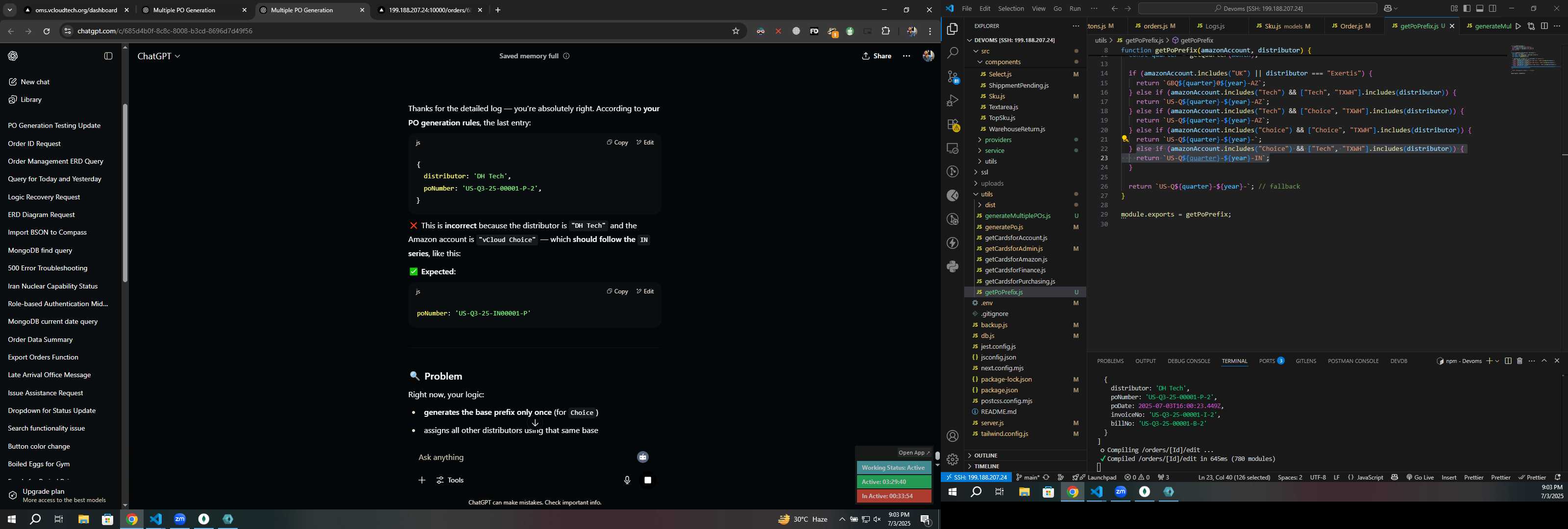This screenshot has height=529, width=1568.
Task: Maximize terminal panel with chevron up
Action: (1543, 361)
